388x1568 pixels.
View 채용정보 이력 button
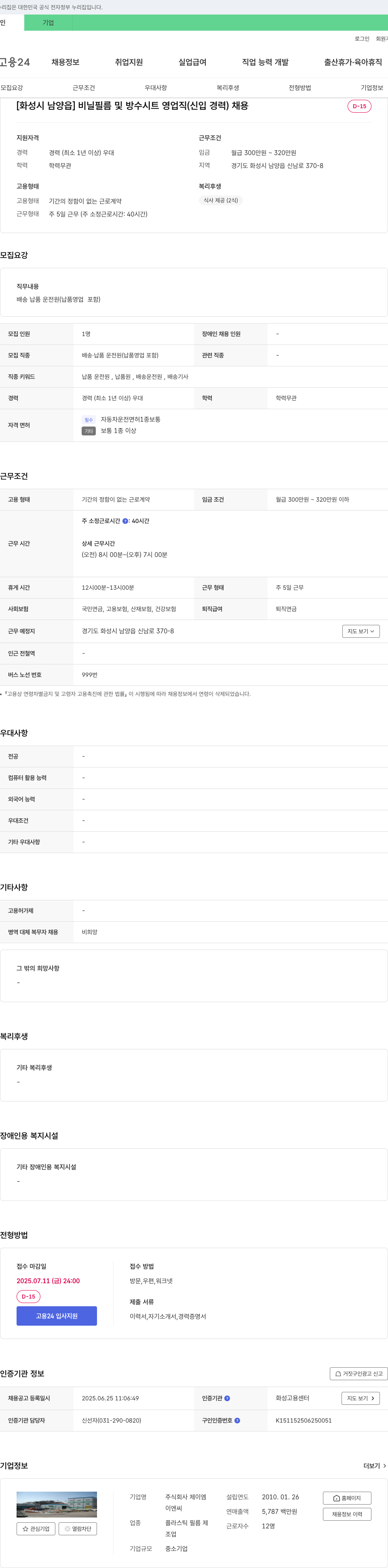(347, 1514)
